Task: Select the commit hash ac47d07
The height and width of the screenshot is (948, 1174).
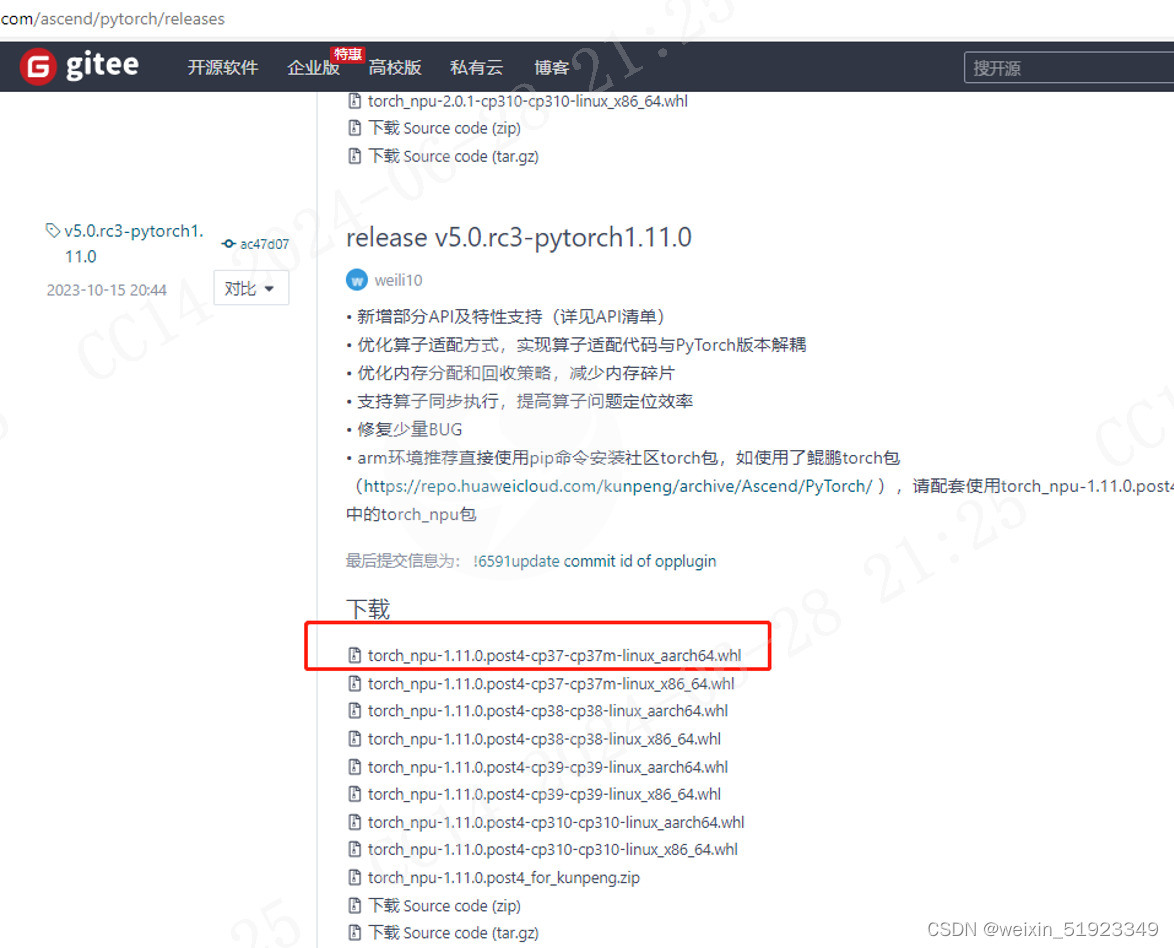Action: 264,243
